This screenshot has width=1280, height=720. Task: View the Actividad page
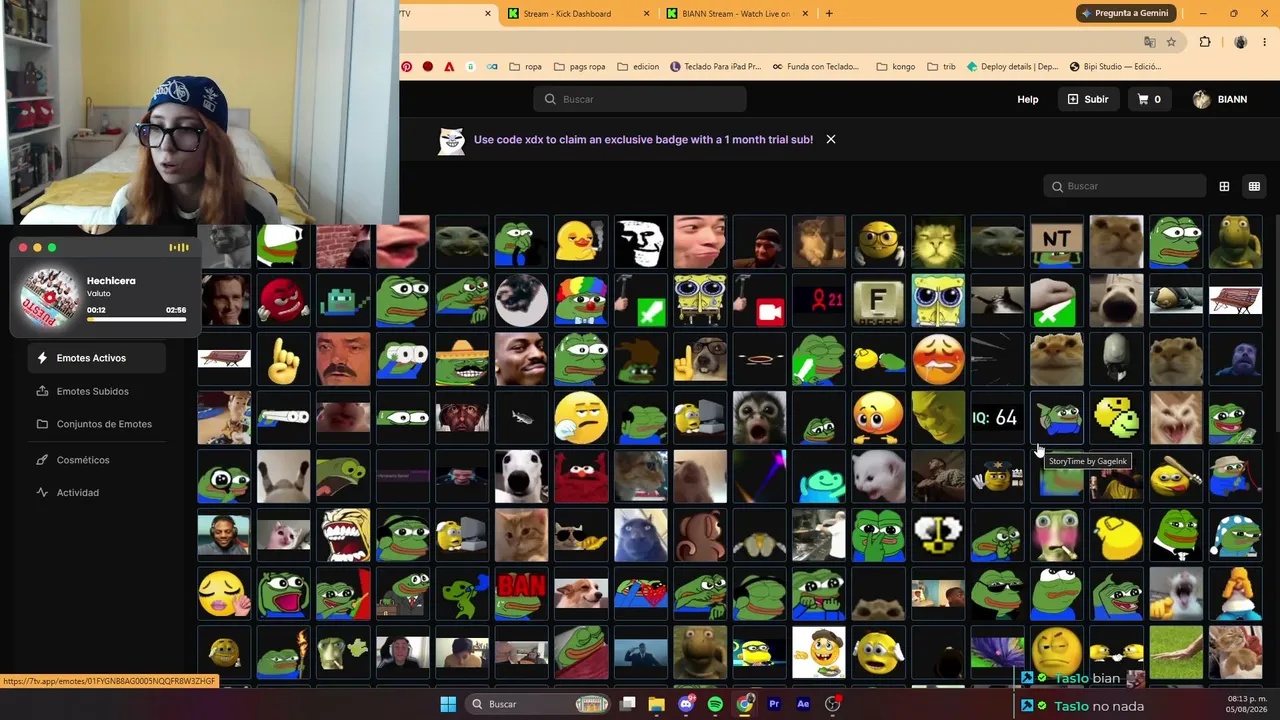[x=77, y=492]
